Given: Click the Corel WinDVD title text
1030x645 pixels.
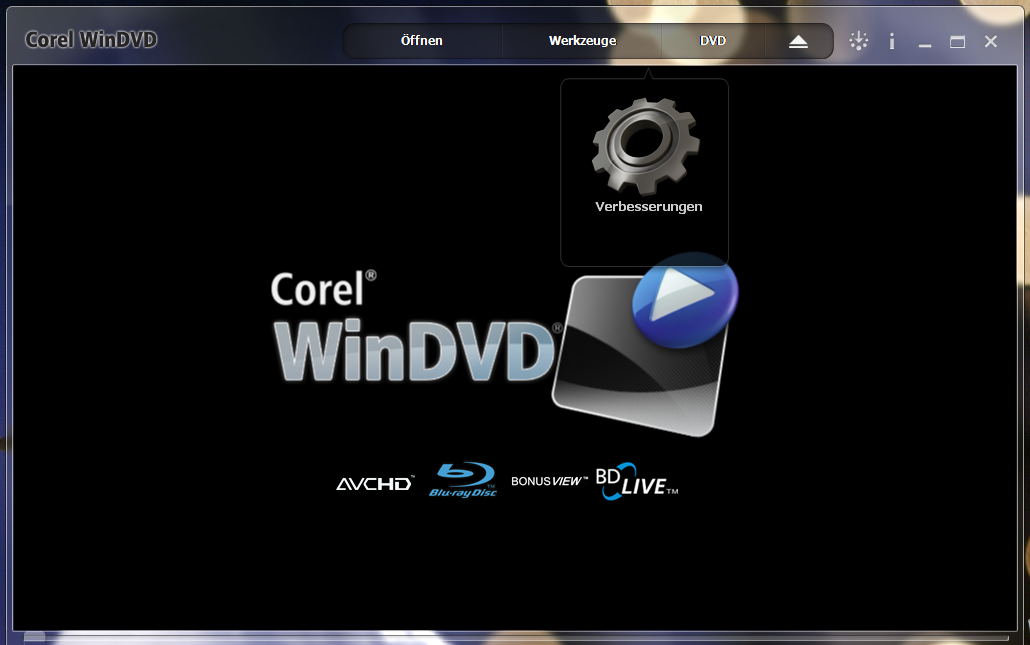Looking at the screenshot, I should tap(91, 40).
